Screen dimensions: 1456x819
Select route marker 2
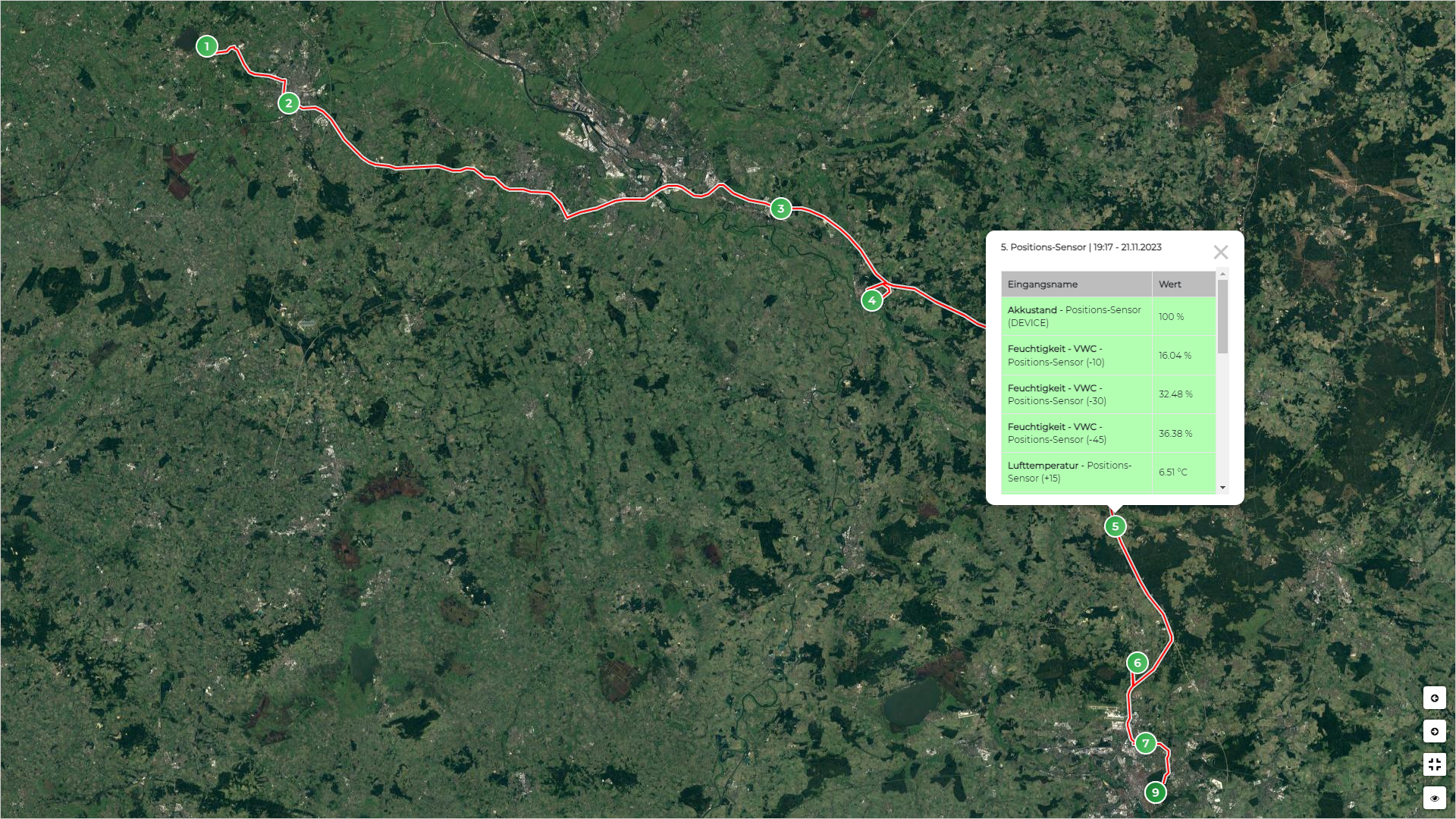click(x=288, y=103)
